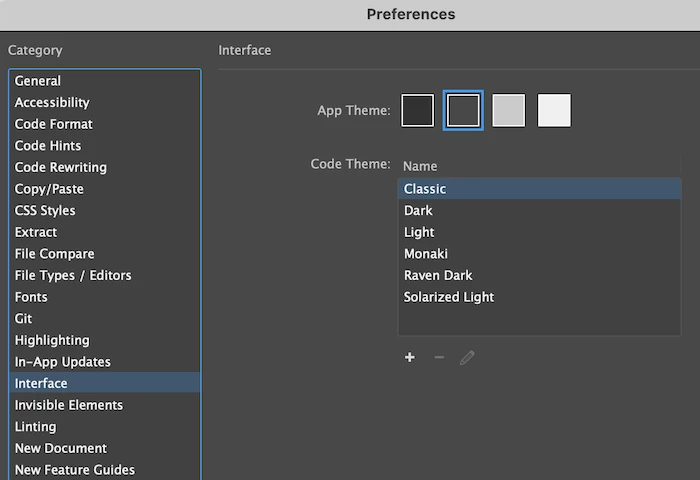Pick the Monaki code theme
Viewport: 700px width, 480px height.
point(426,254)
